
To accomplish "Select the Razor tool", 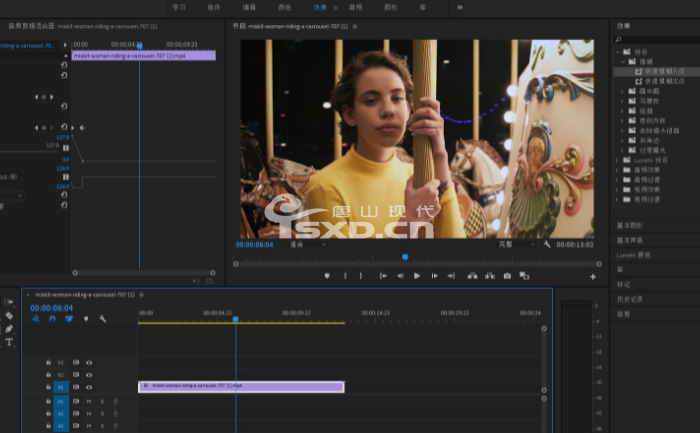I will click(8, 316).
